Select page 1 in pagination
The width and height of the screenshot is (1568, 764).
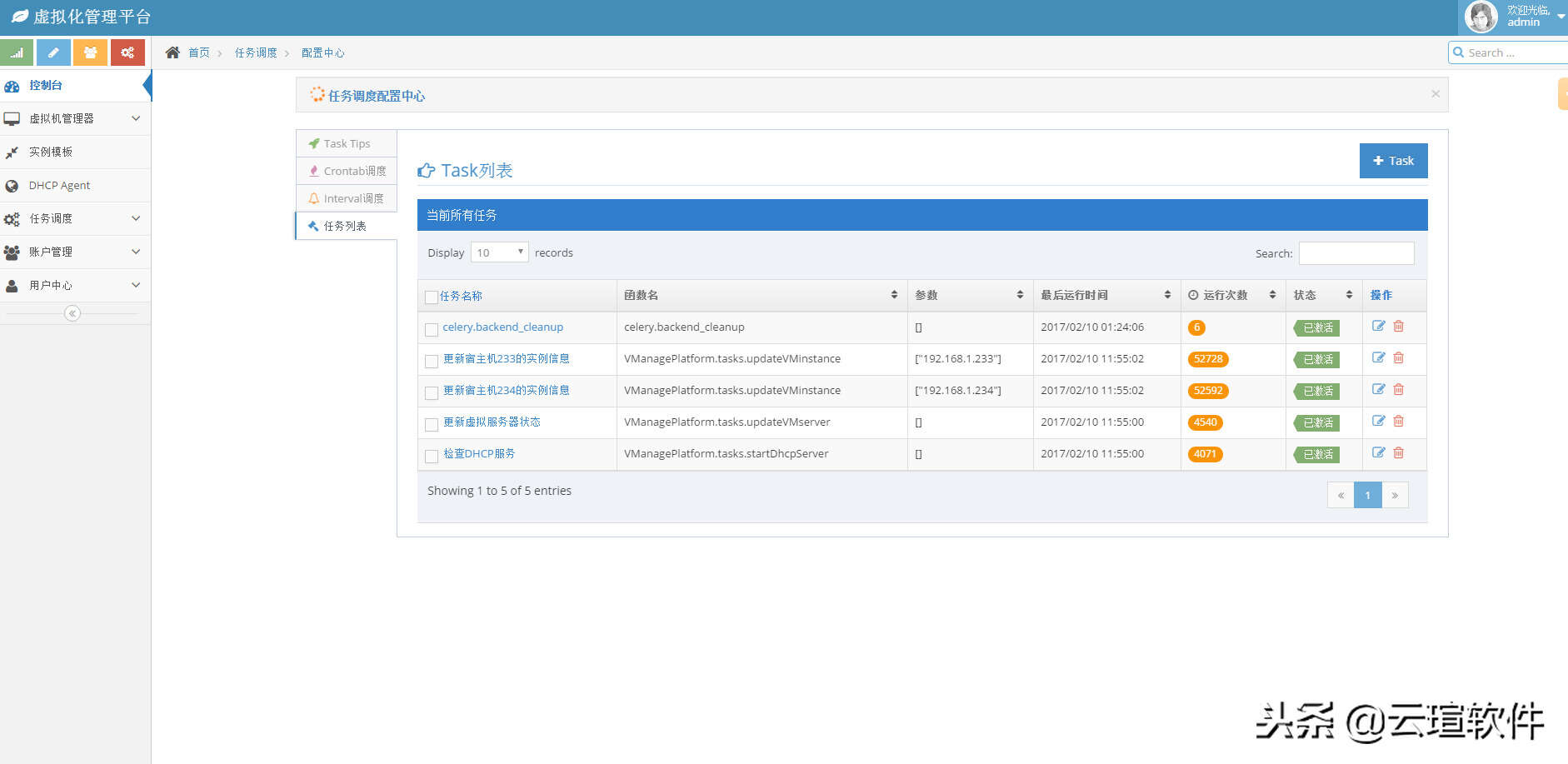point(1367,495)
